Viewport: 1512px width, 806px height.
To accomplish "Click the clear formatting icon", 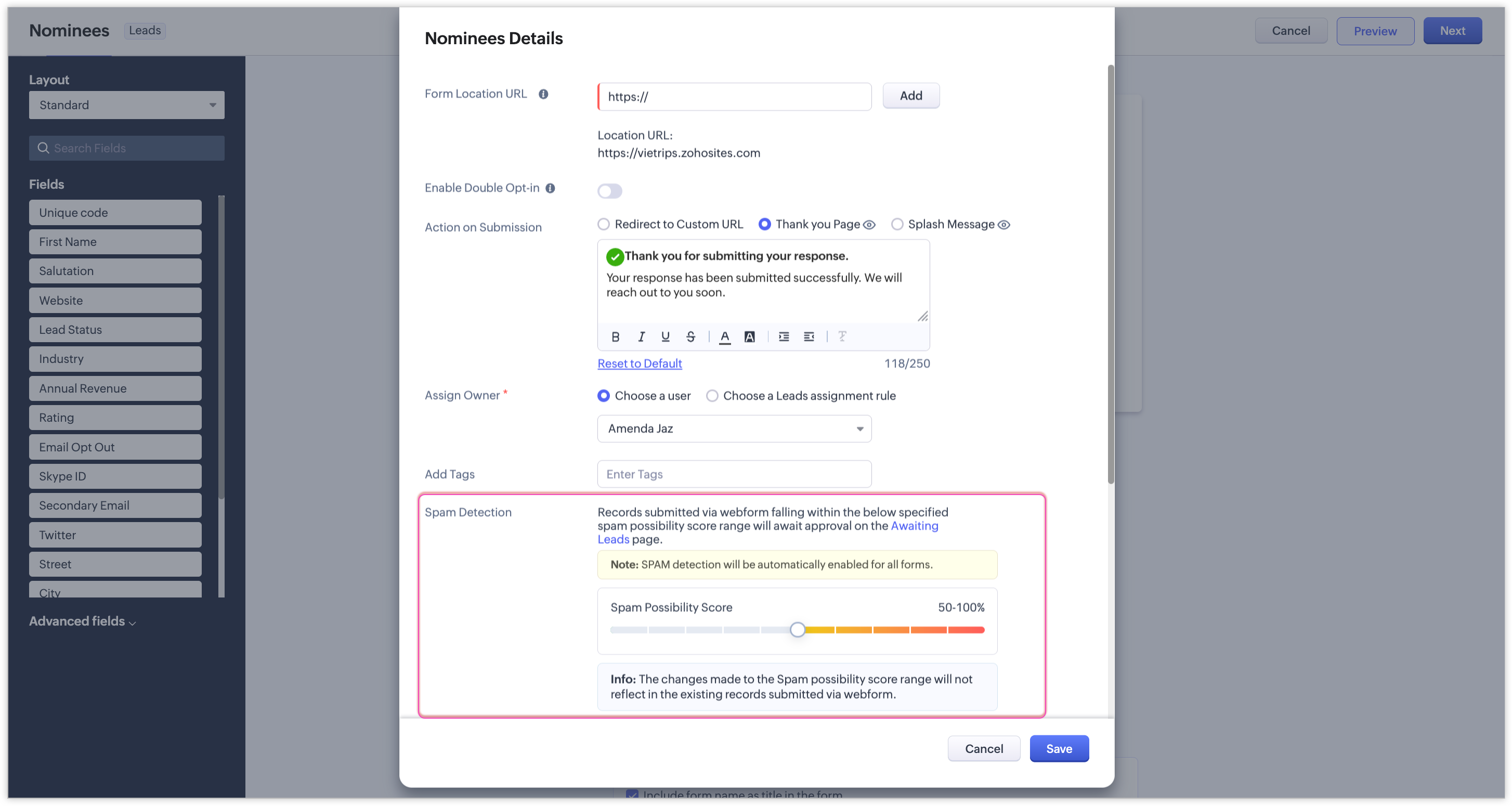I will tap(842, 336).
